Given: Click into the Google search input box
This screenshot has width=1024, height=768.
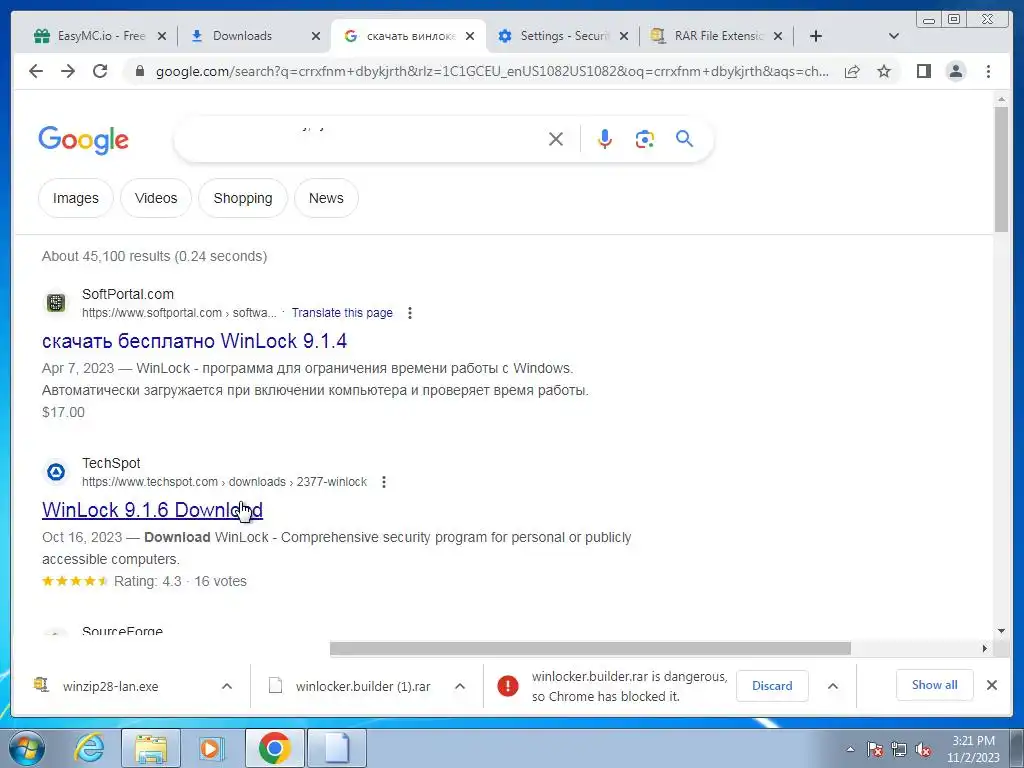Looking at the screenshot, I should coord(359,139).
